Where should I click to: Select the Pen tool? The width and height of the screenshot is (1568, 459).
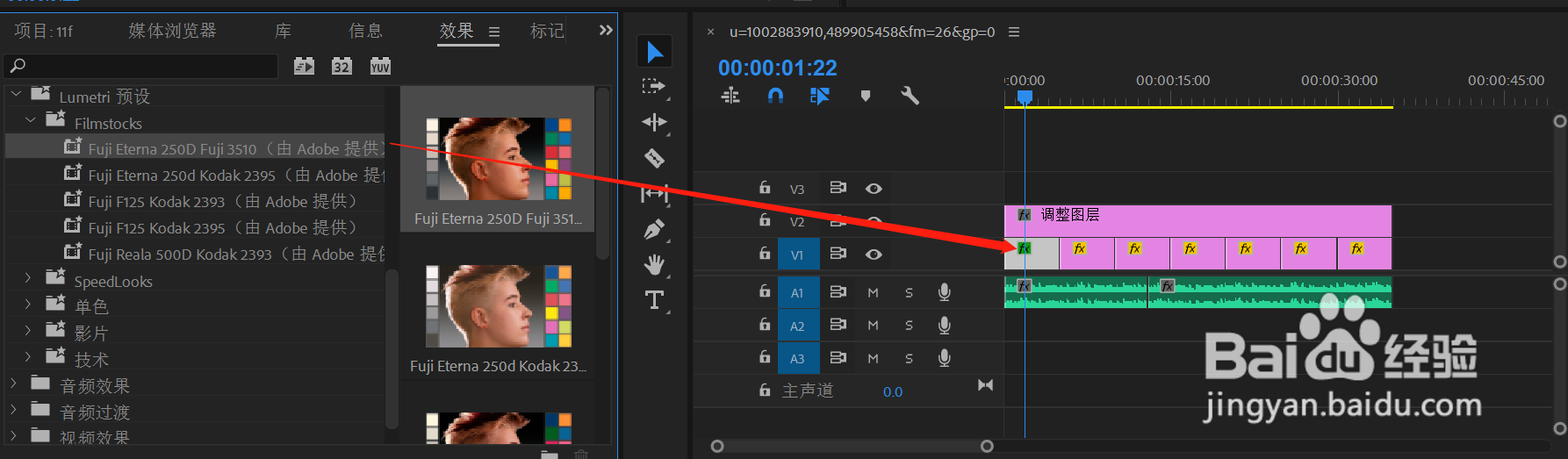(x=654, y=229)
